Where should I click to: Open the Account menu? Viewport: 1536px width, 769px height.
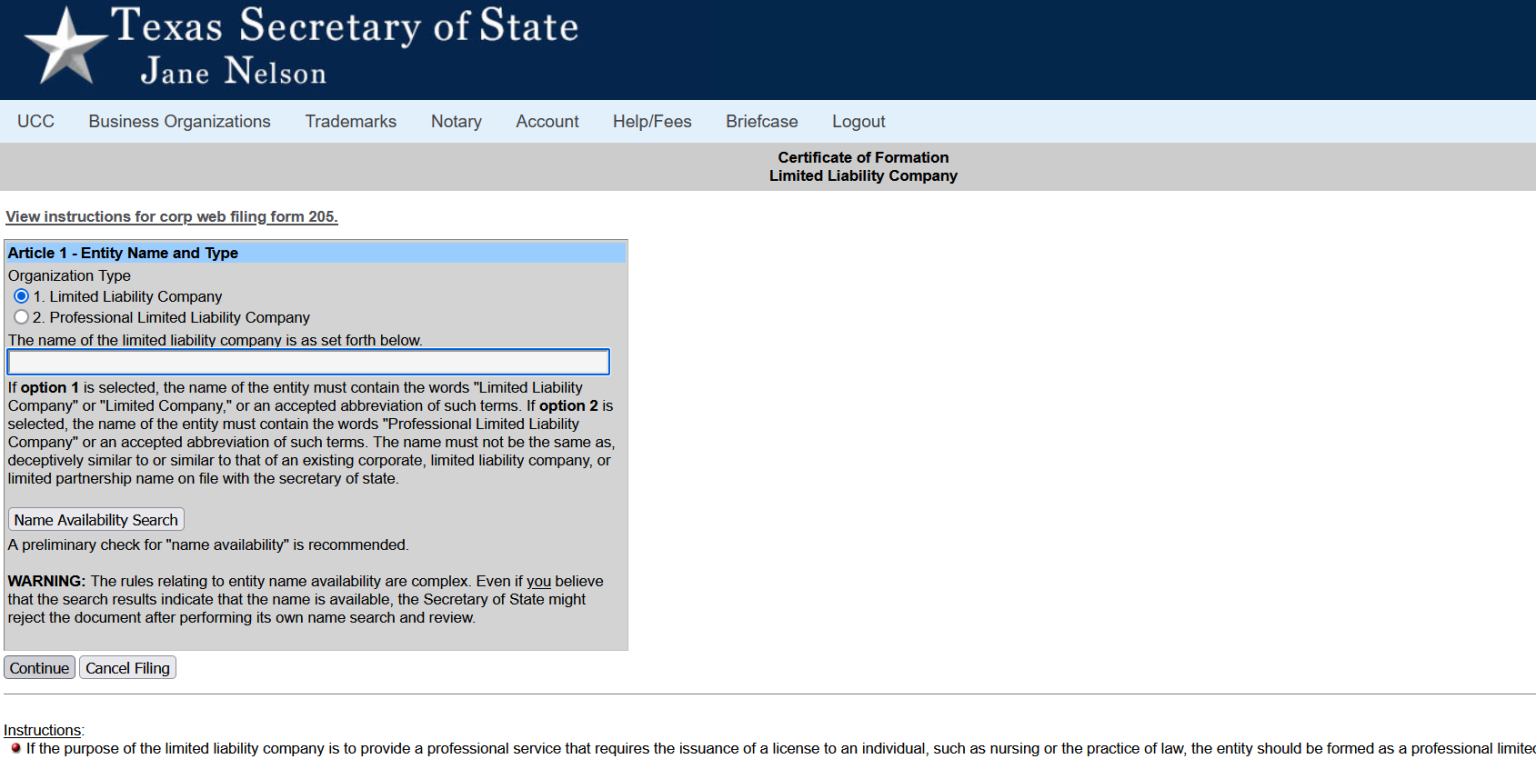547,121
